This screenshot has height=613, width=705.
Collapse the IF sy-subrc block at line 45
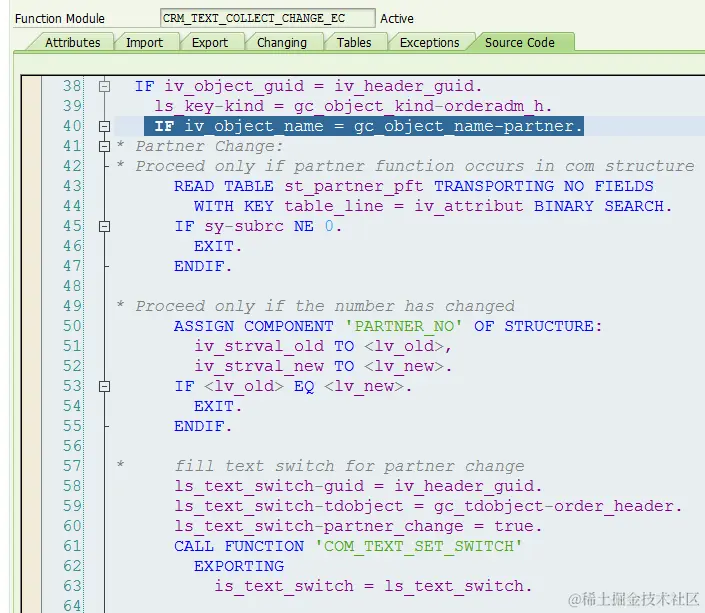tap(104, 226)
